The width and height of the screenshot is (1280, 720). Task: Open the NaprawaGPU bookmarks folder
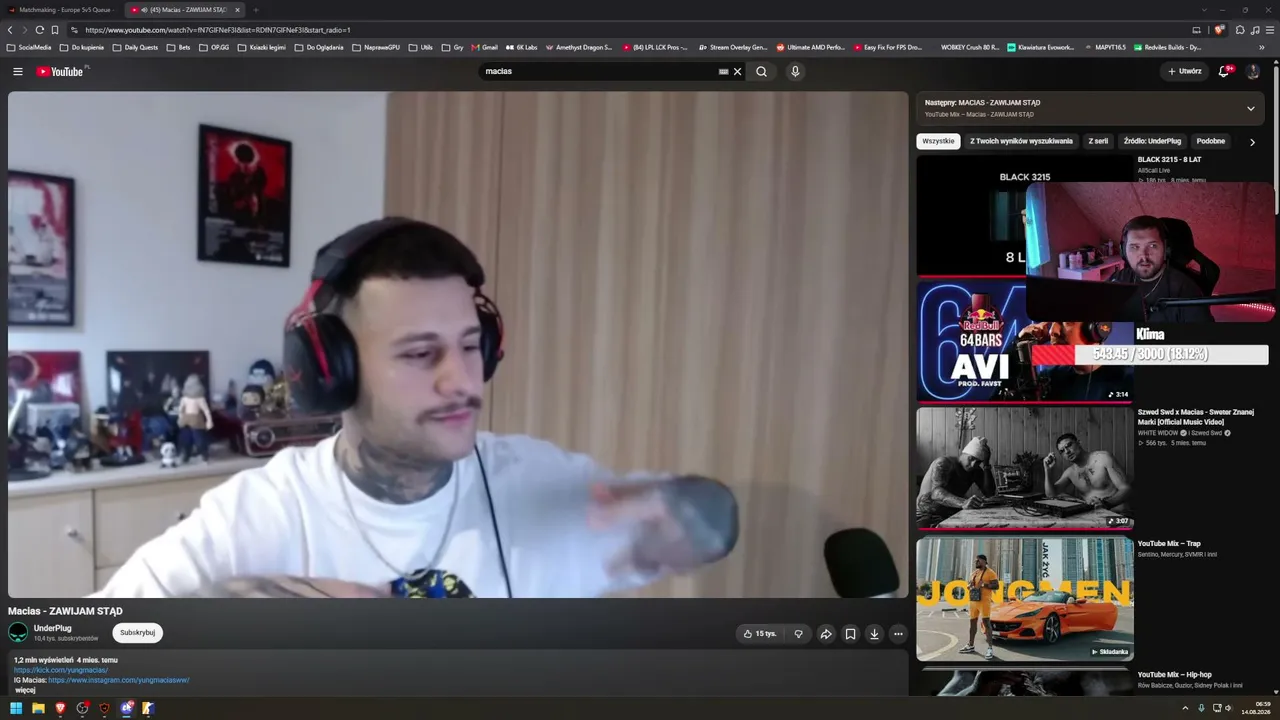[x=377, y=47]
